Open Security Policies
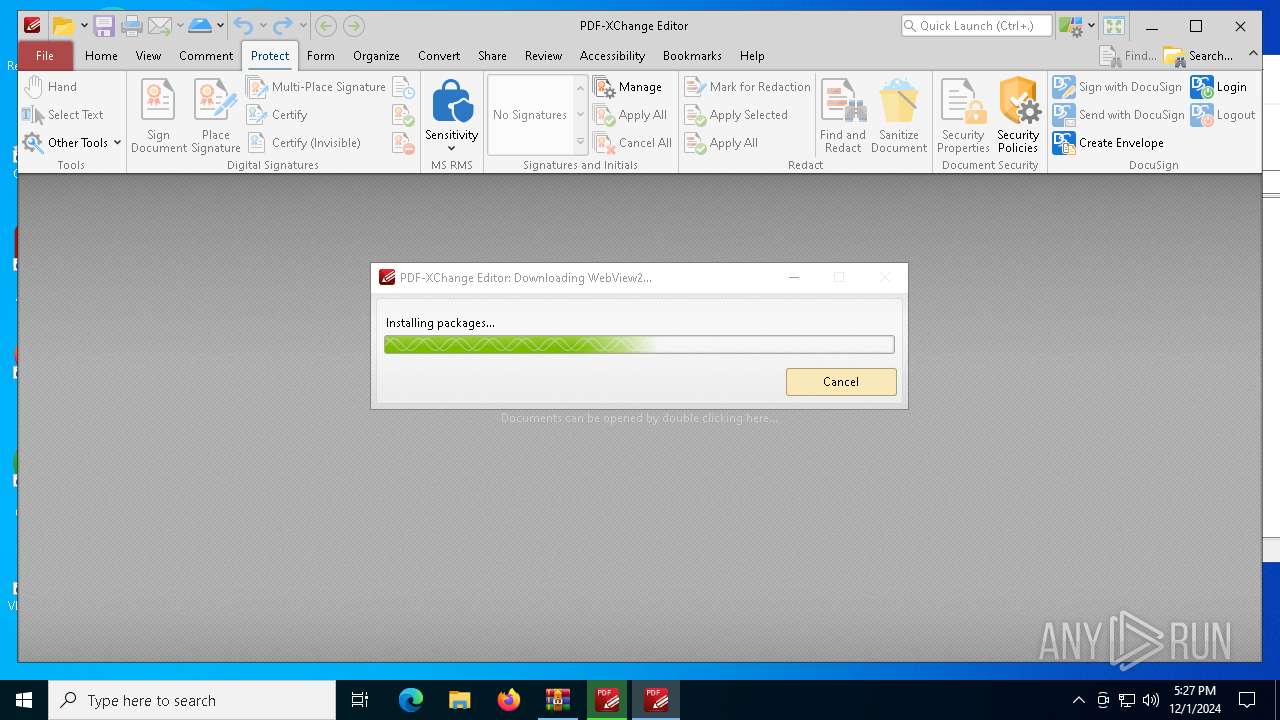 pos(1018,116)
